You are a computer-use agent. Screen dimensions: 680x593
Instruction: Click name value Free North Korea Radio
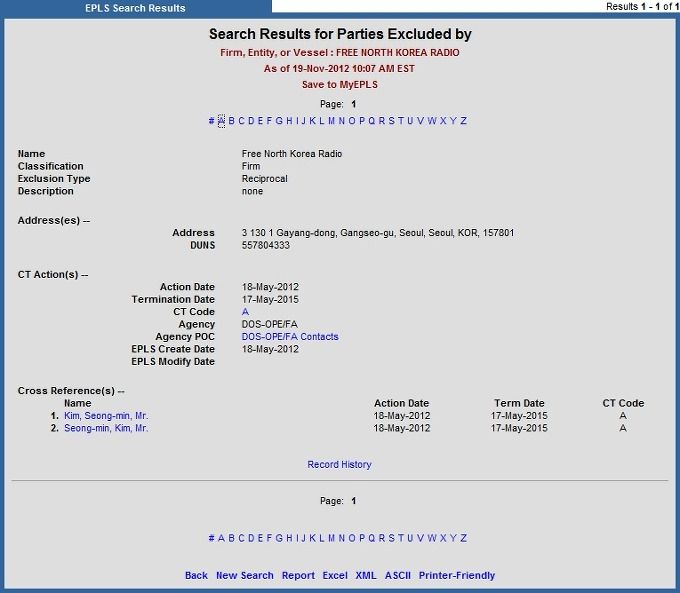[x=292, y=154]
